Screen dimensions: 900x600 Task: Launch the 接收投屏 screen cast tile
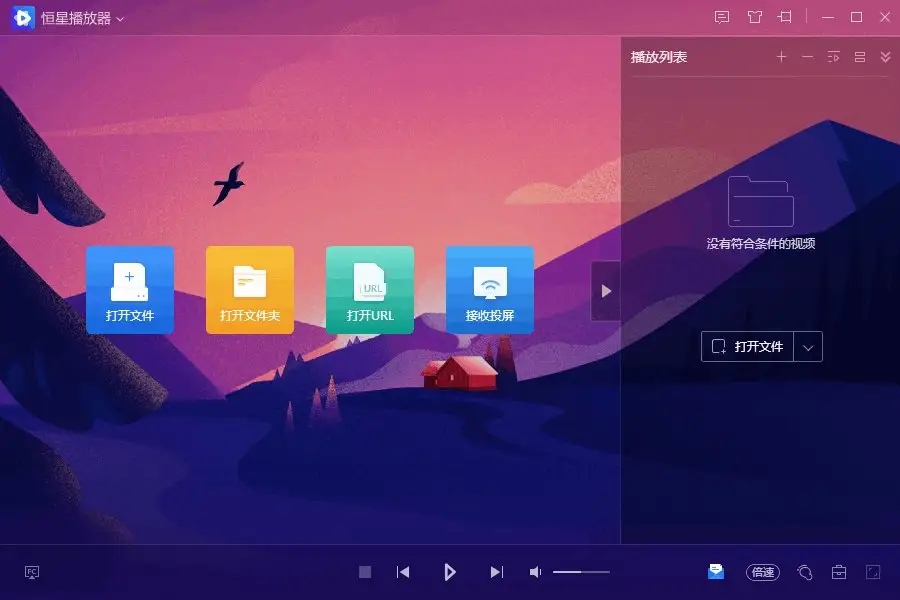(490, 290)
